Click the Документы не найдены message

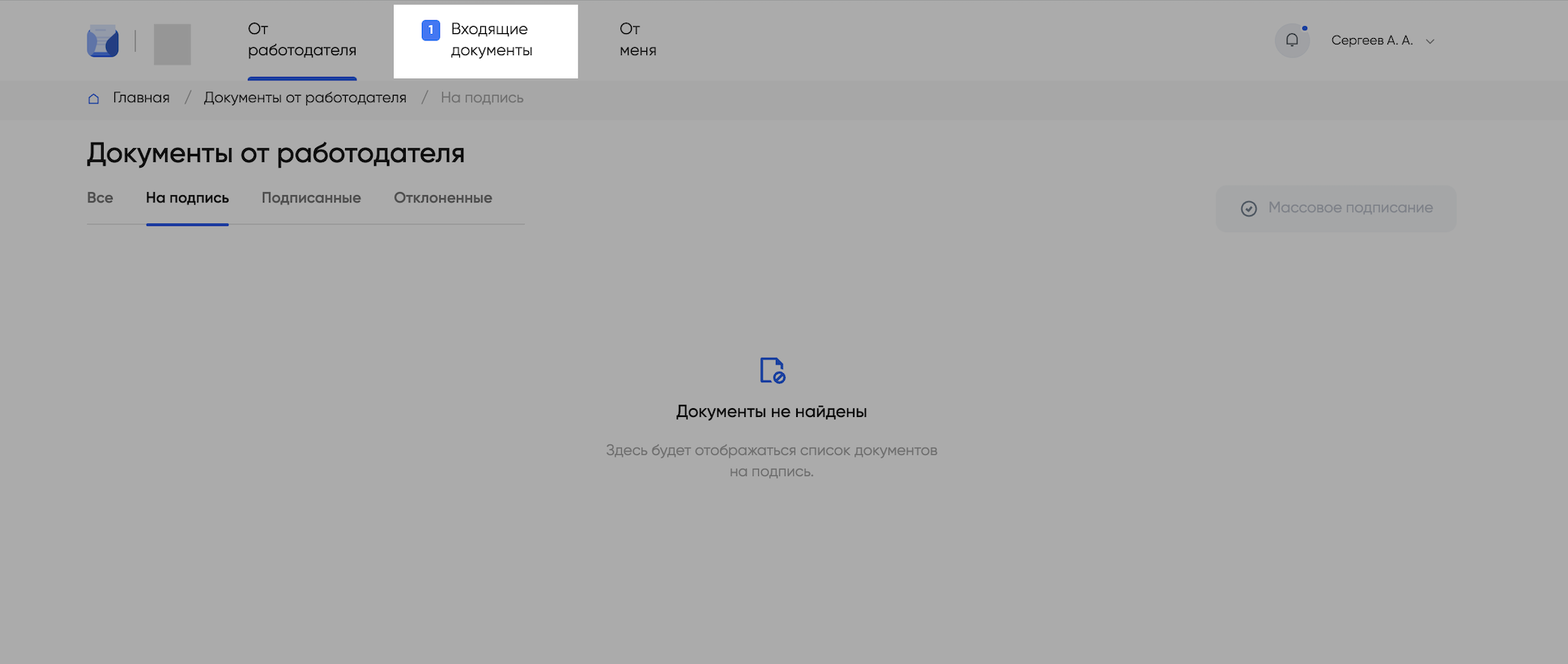(x=771, y=411)
